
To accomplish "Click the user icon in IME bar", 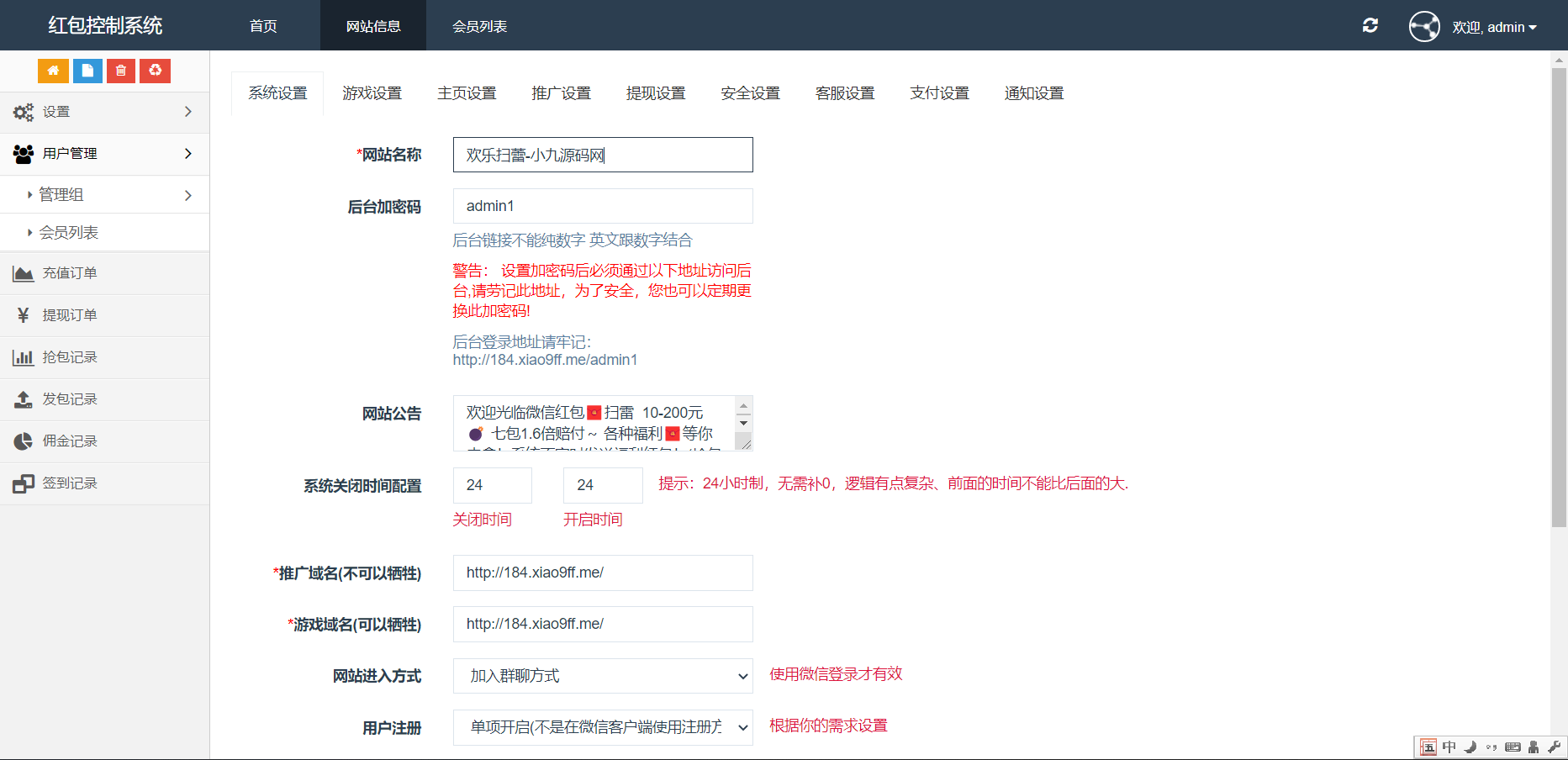I will [x=1534, y=747].
